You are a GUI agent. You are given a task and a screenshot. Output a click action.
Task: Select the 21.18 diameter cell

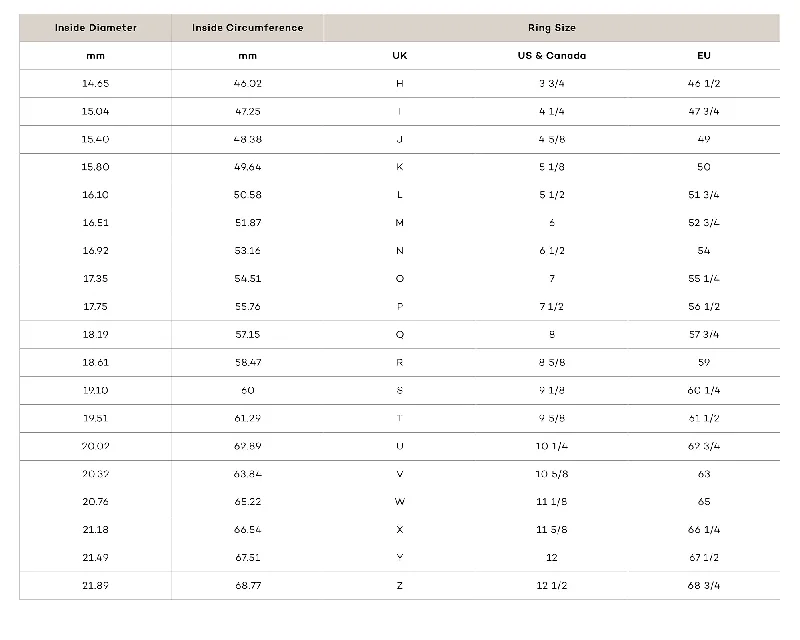[x=95, y=530]
